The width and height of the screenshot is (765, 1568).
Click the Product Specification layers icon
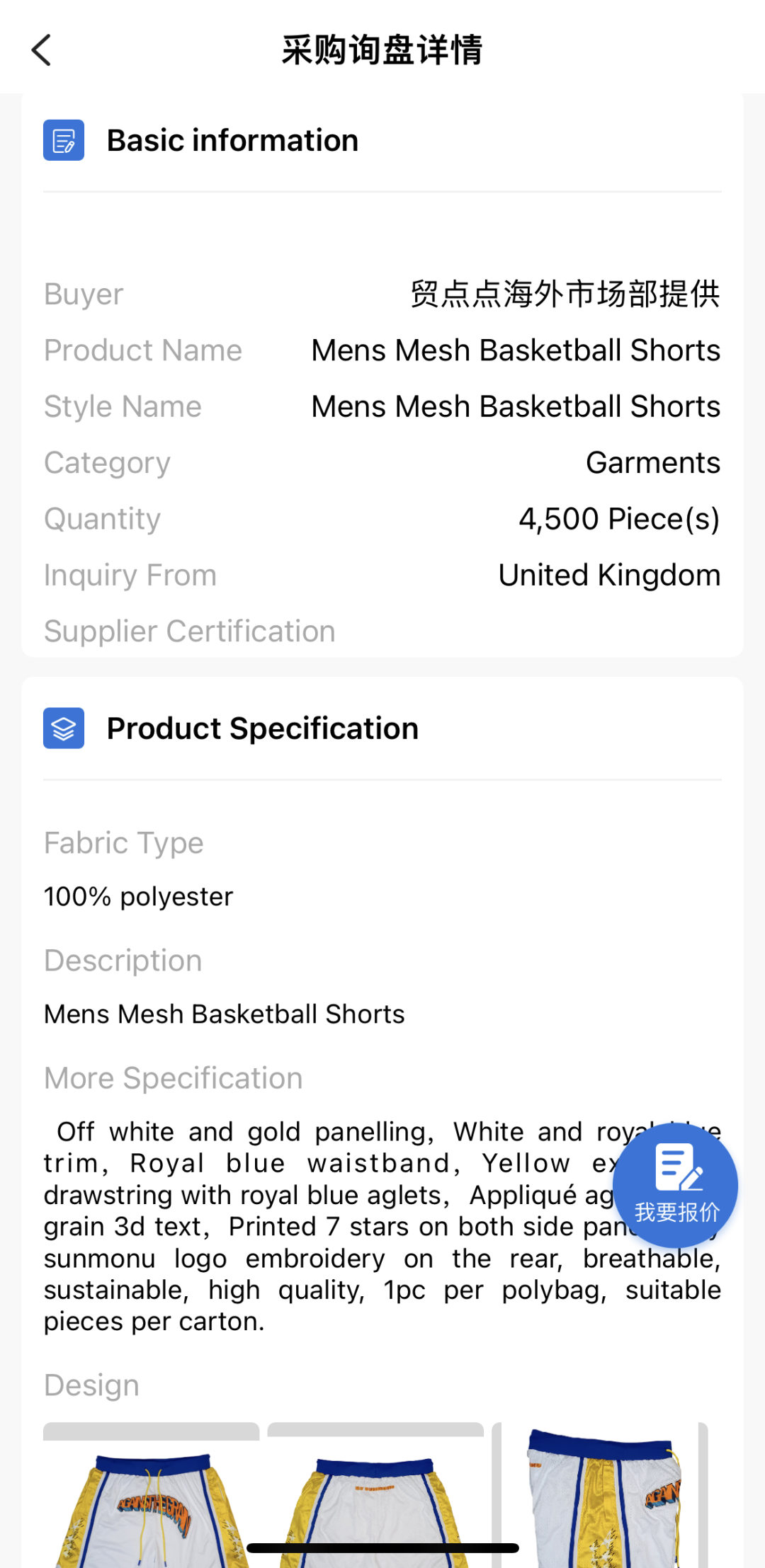pos(64,728)
